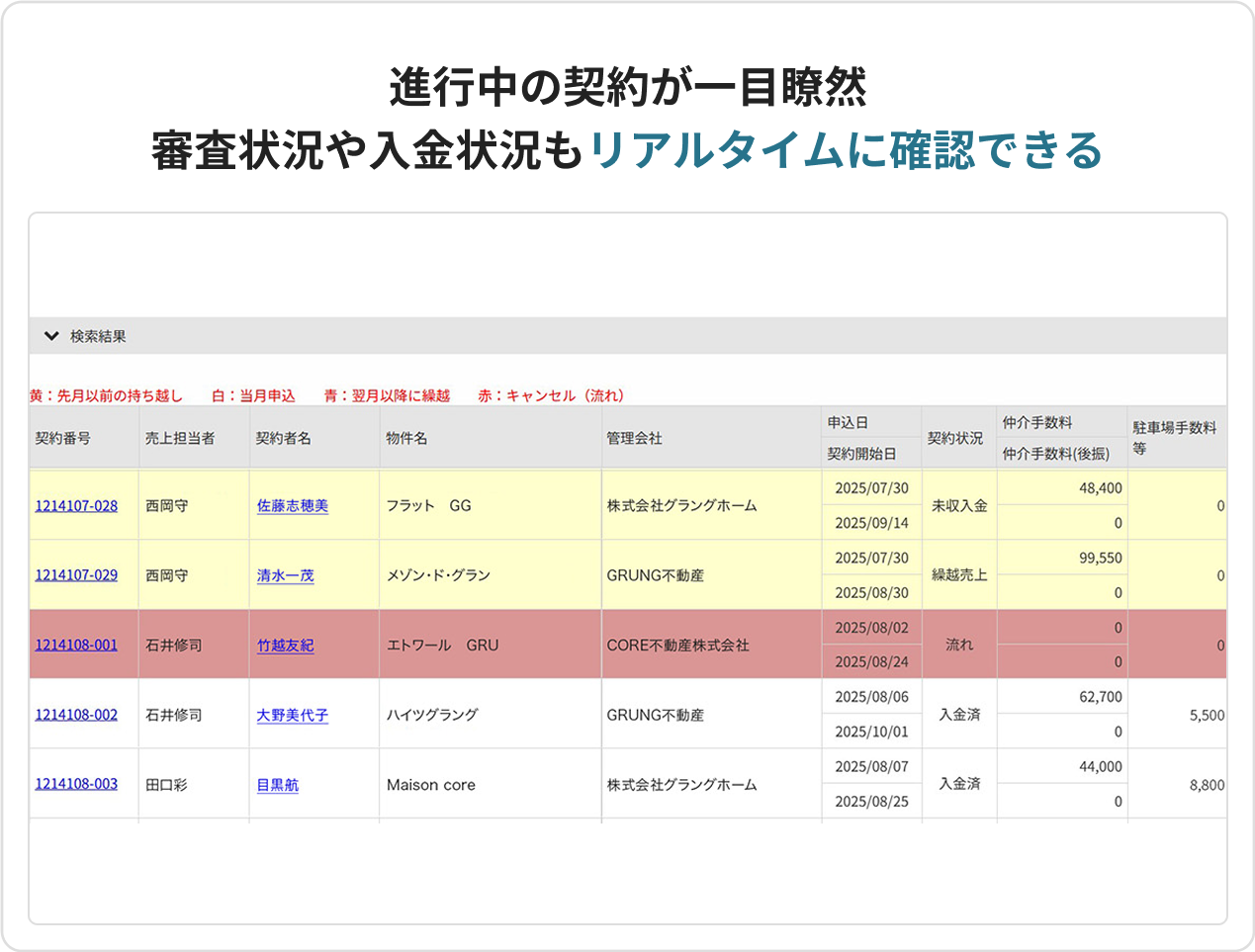Viewport: 1255px width, 952px height.
Task: Click the 管理会社 column header
Action: pyautogui.click(x=634, y=438)
